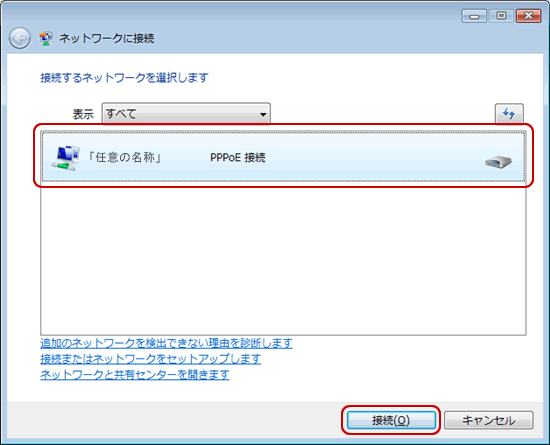Screen dimensions: 550x445
Task: Open the 表示 dropdown showing すべて
Action: (186, 113)
